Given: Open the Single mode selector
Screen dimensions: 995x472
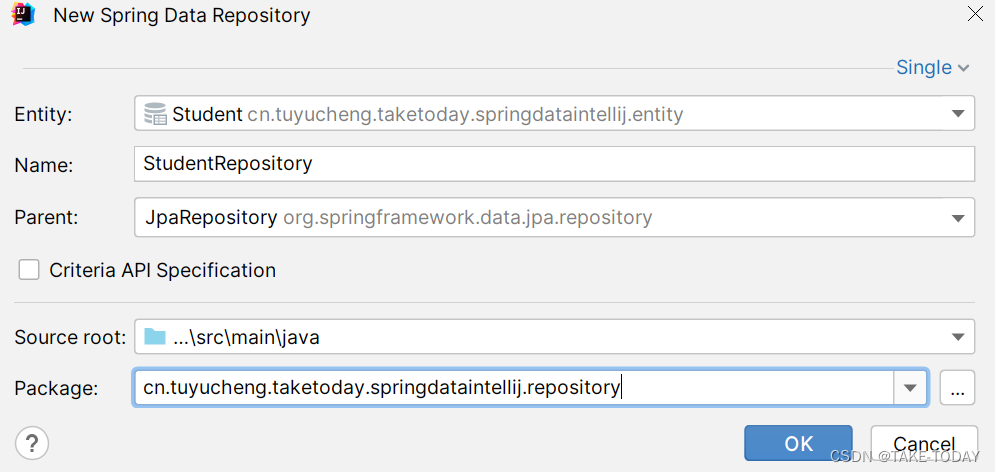Looking at the screenshot, I should [x=932, y=68].
